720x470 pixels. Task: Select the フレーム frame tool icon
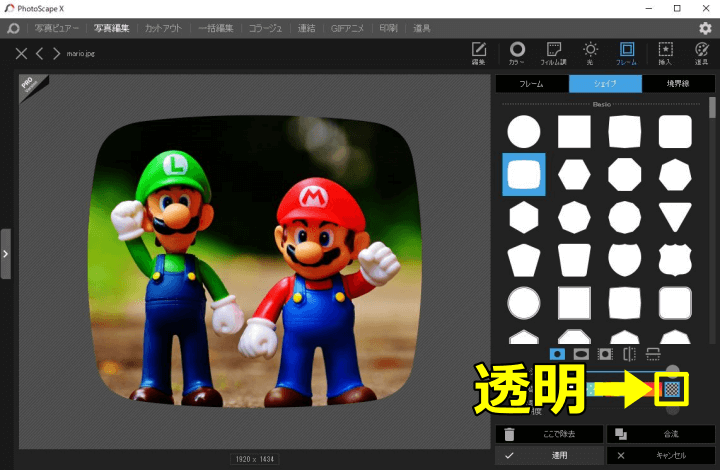(x=626, y=53)
